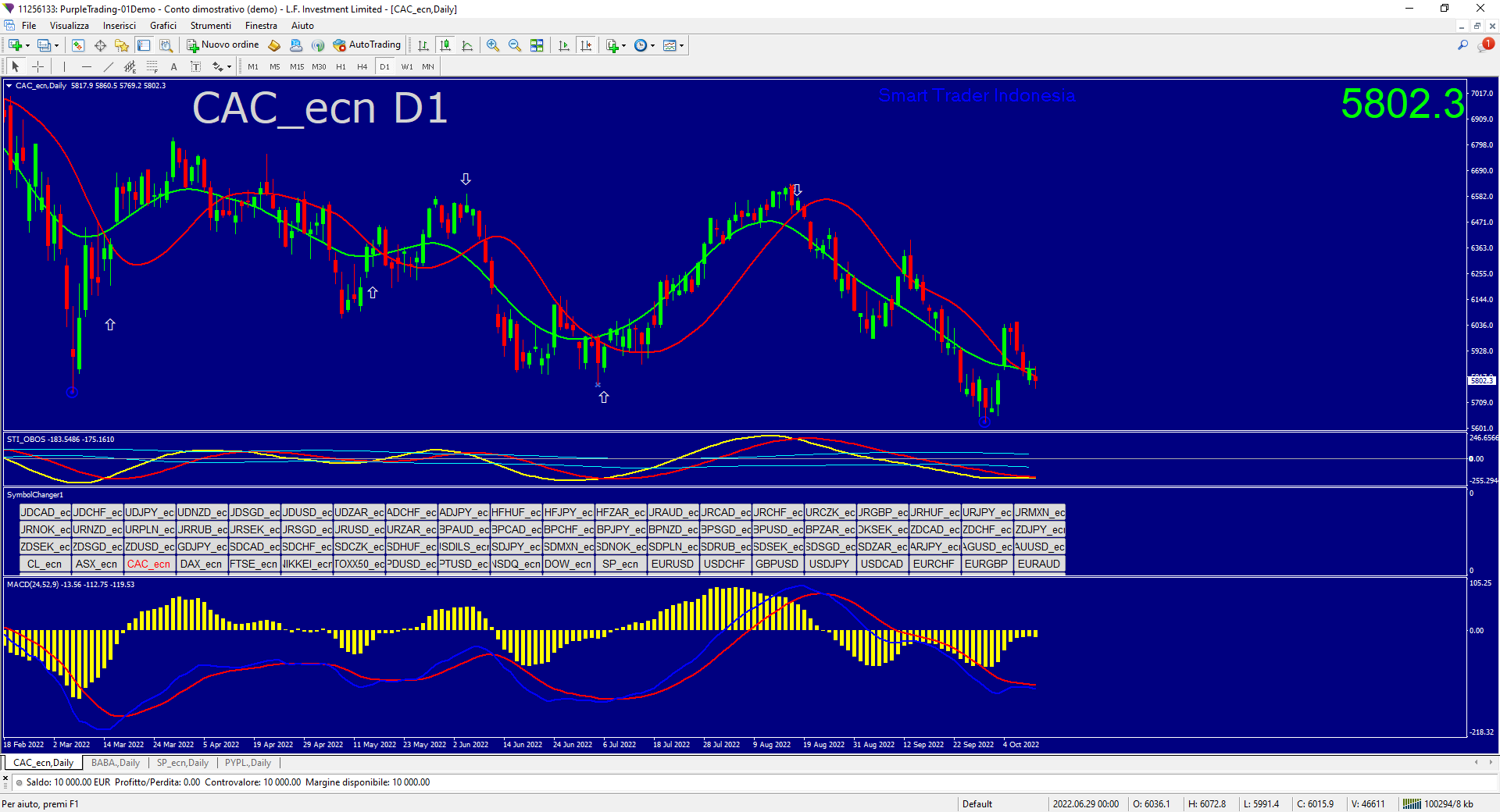This screenshot has height=812, width=1500.
Task: Switch timeframe to M15
Action: pyautogui.click(x=297, y=67)
